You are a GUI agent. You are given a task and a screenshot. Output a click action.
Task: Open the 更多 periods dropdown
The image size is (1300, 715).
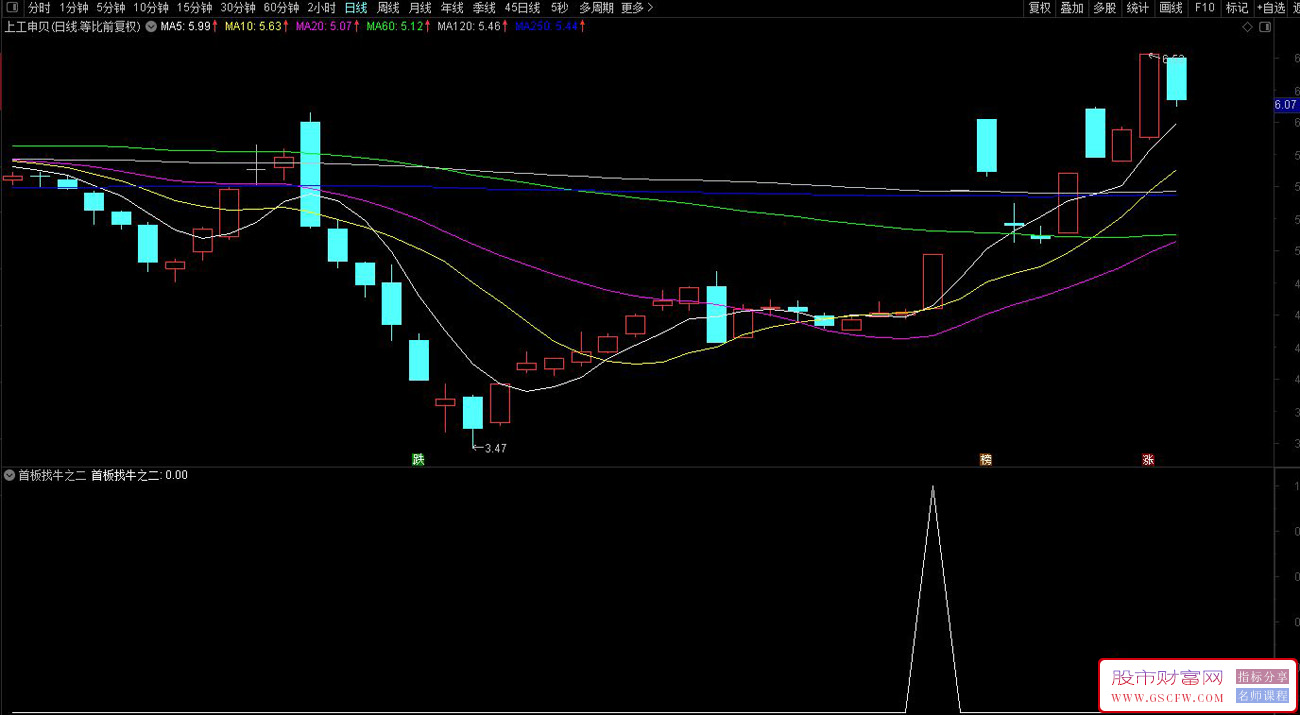637,7
